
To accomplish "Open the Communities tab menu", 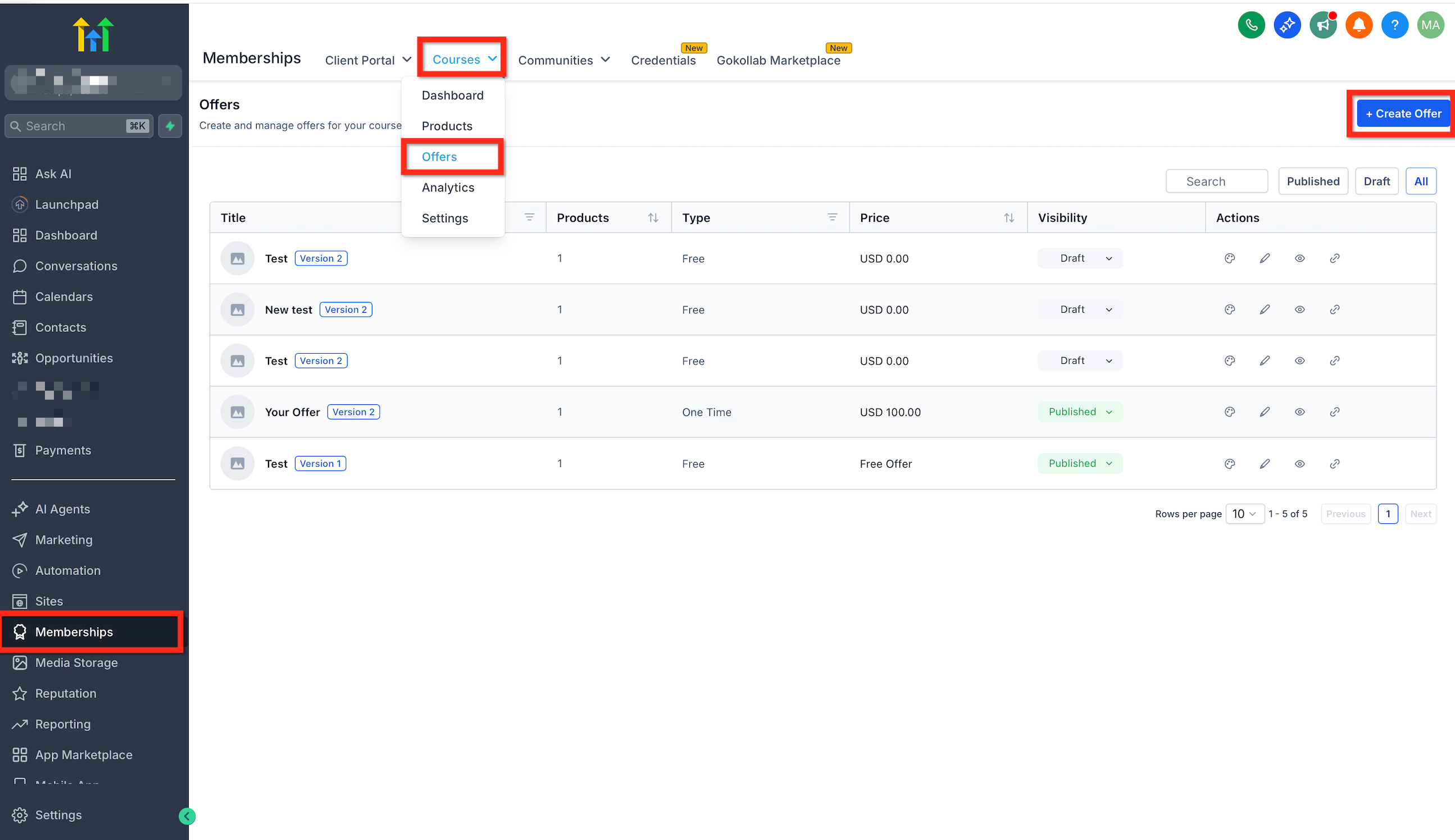I will coord(563,60).
